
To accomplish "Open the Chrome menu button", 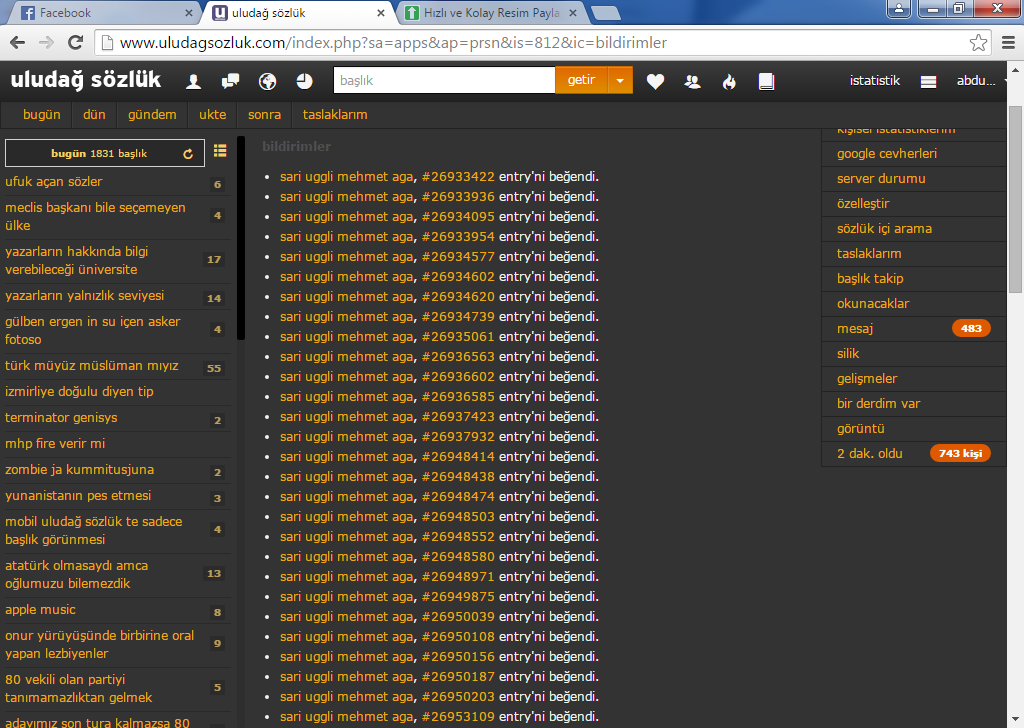I will pyautogui.click(x=1008, y=43).
